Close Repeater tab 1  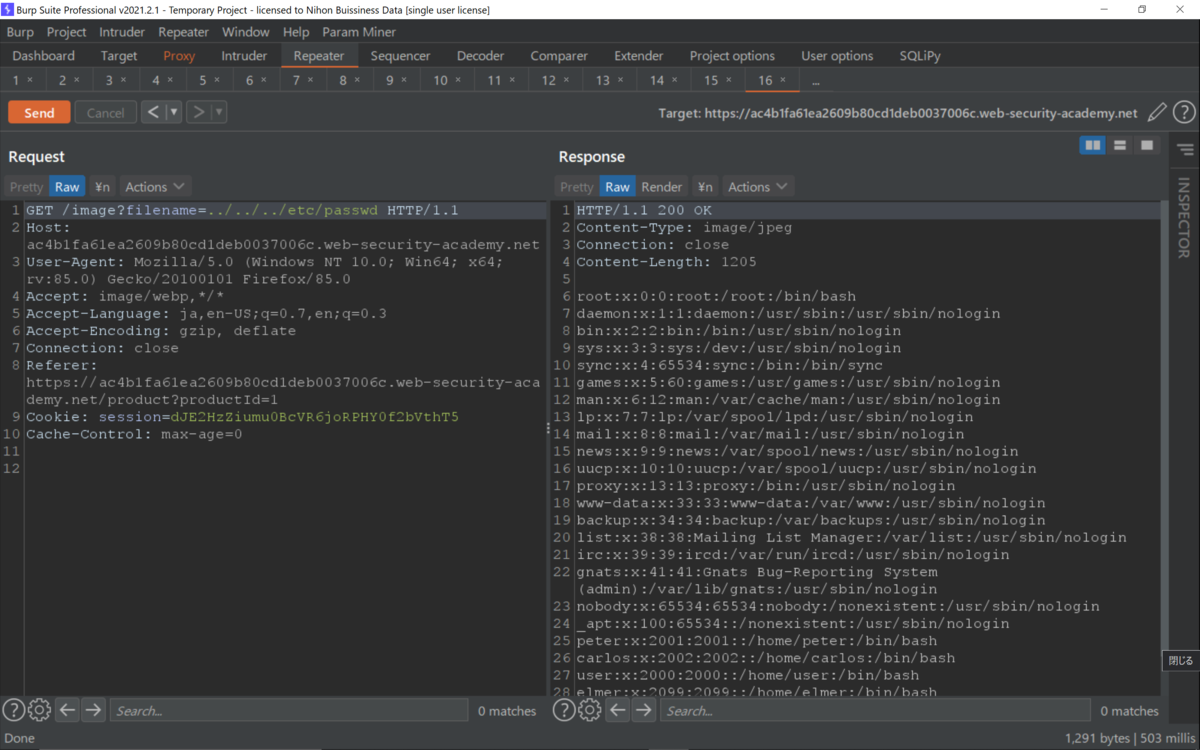click(30, 80)
